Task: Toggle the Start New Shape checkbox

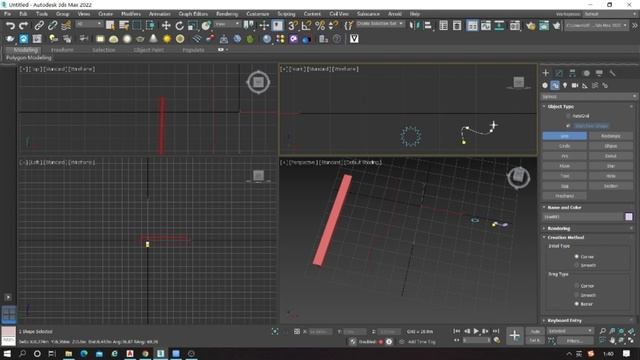Action: (x=568, y=126)
